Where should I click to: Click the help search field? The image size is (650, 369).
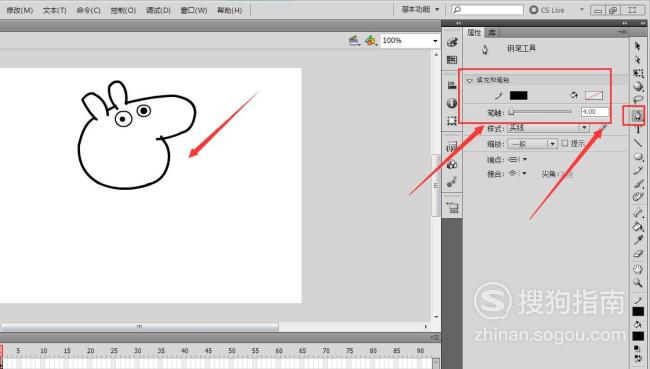click(487, 10)
